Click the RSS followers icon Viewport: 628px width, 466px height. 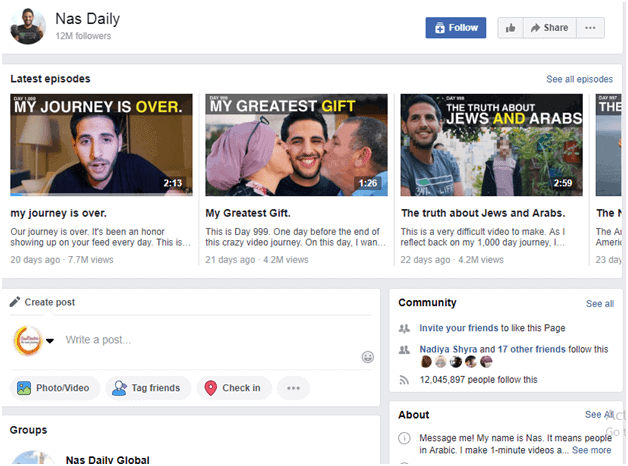click(404, 380)
